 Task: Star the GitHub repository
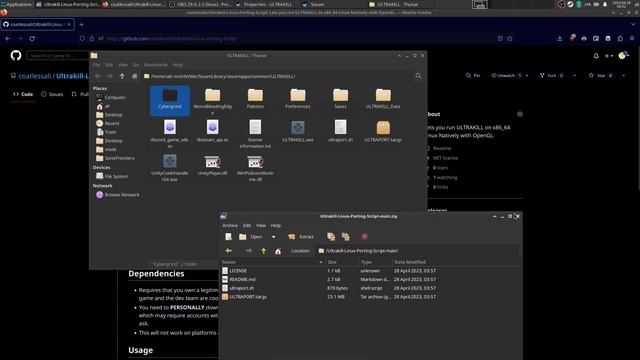pos(601,76)
